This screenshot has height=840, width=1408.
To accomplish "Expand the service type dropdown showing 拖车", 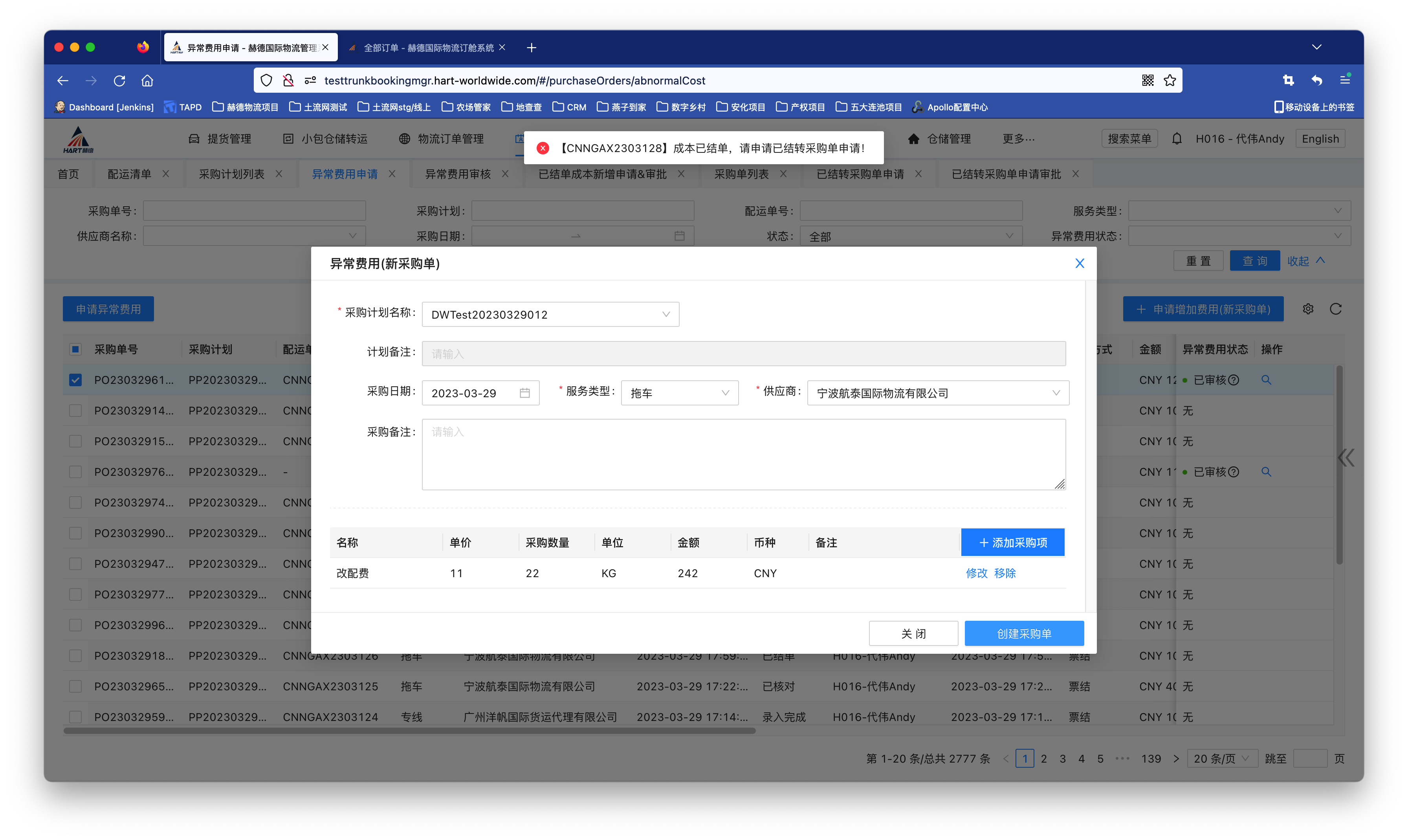I will tap(679, 393).
